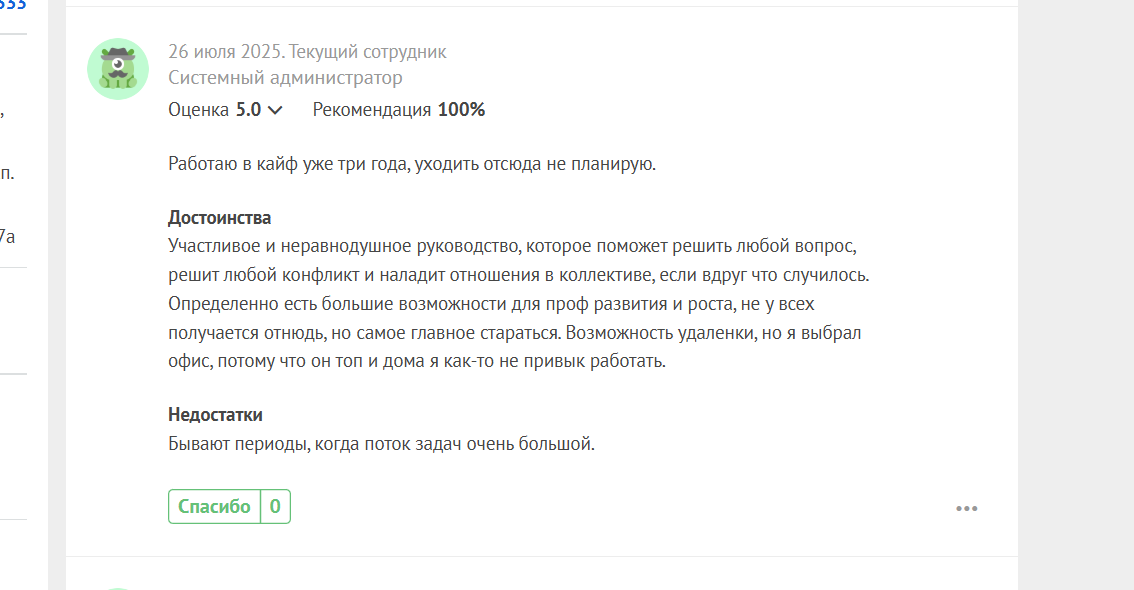Click the 100% recommendation value

point(461,110)
